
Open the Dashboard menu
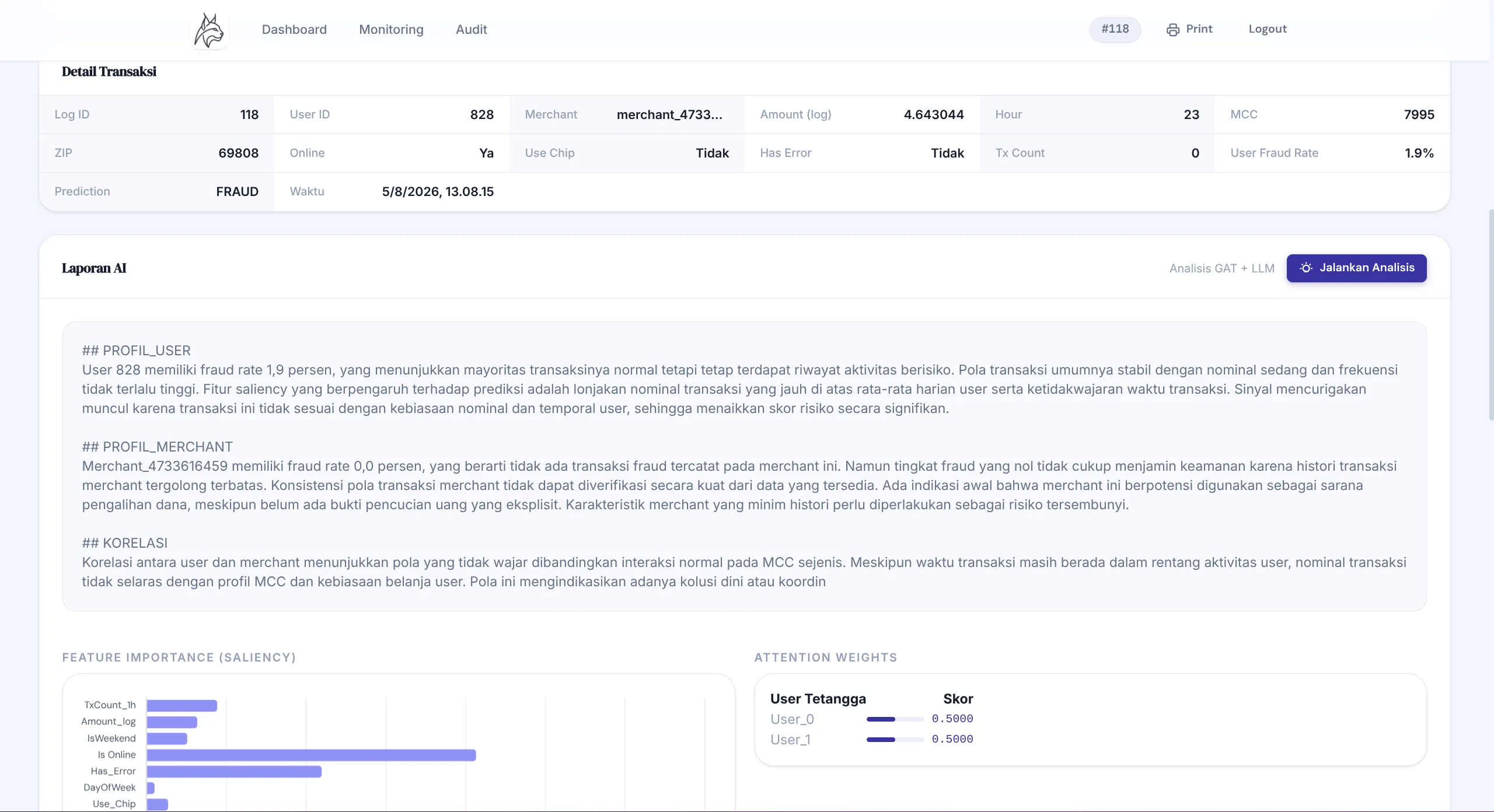pos(294,29)
